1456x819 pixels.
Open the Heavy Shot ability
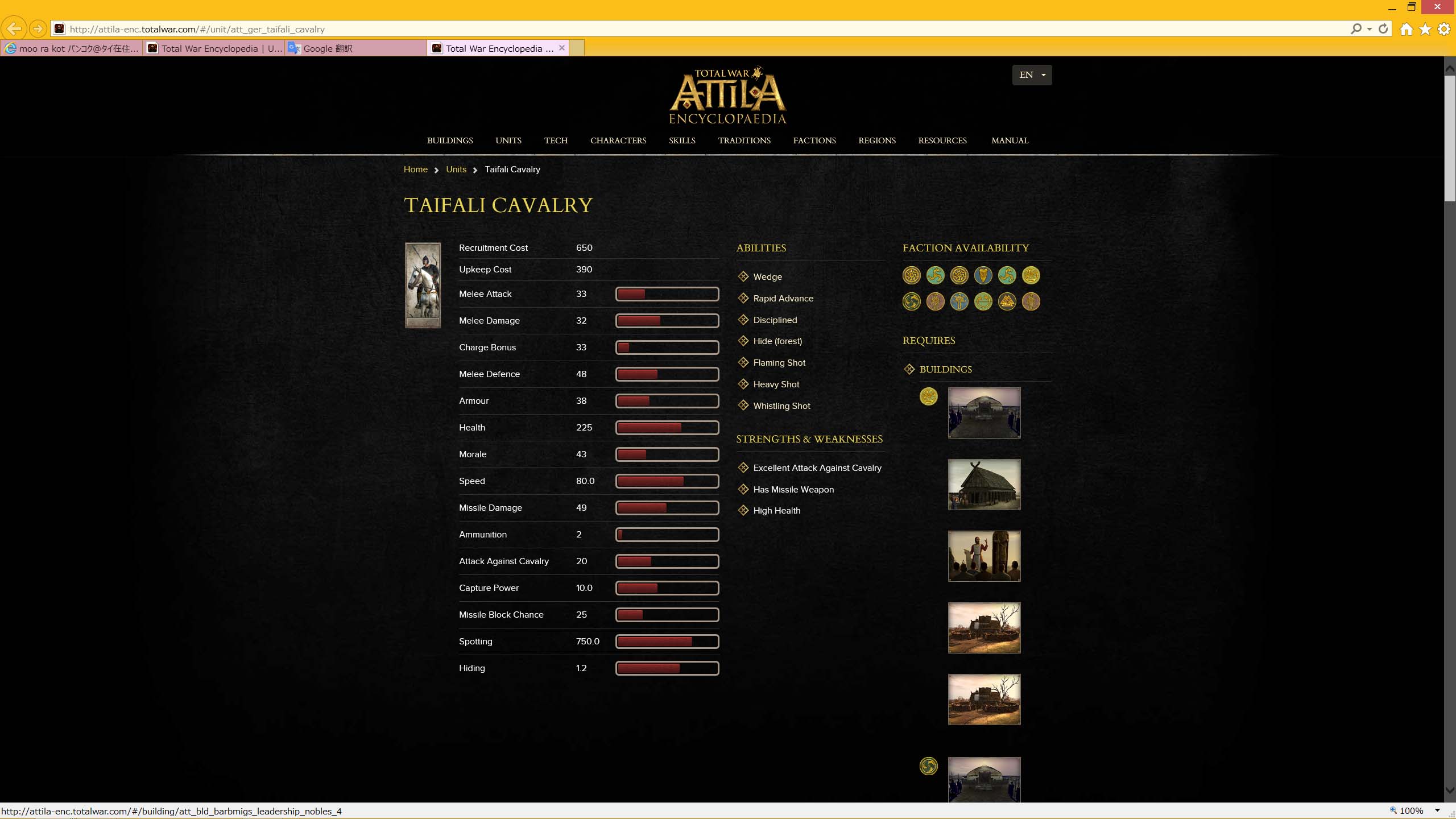(776, 384)
